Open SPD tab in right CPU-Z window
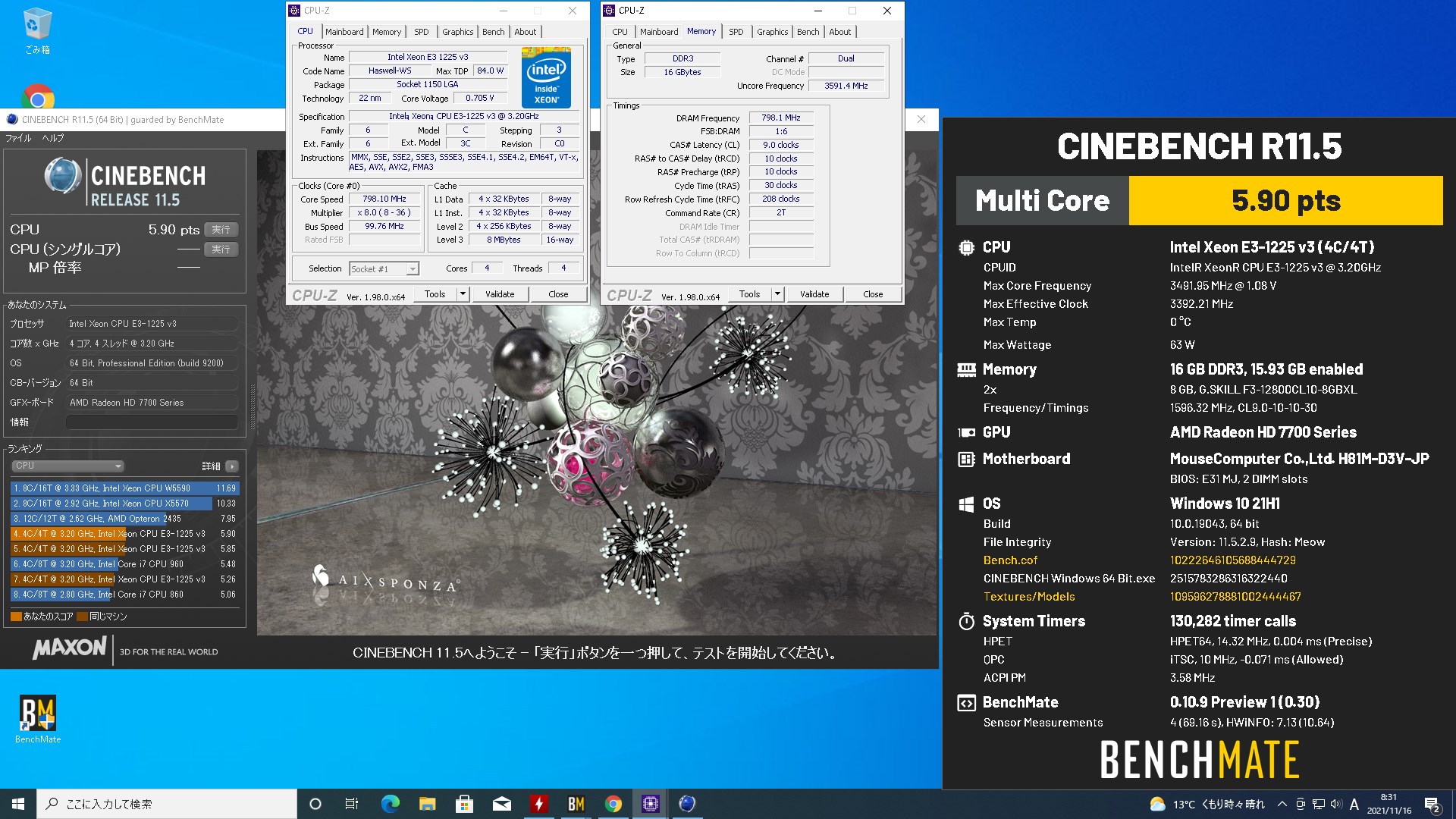Image resolution: width=1456 pixels, height=819 pixels. click(736, 32)
